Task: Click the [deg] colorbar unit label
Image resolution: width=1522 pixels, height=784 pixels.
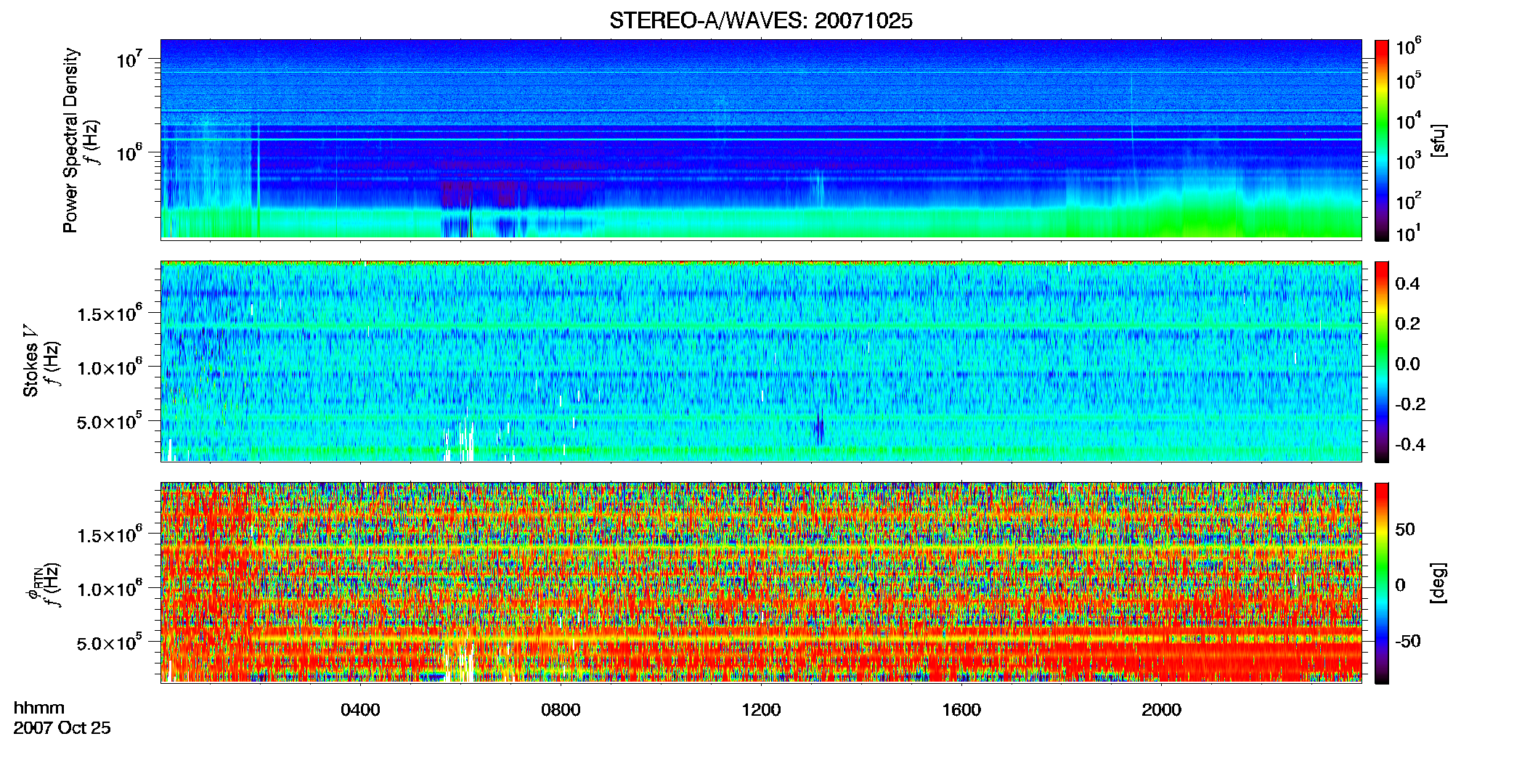Action: [1437, 583]
